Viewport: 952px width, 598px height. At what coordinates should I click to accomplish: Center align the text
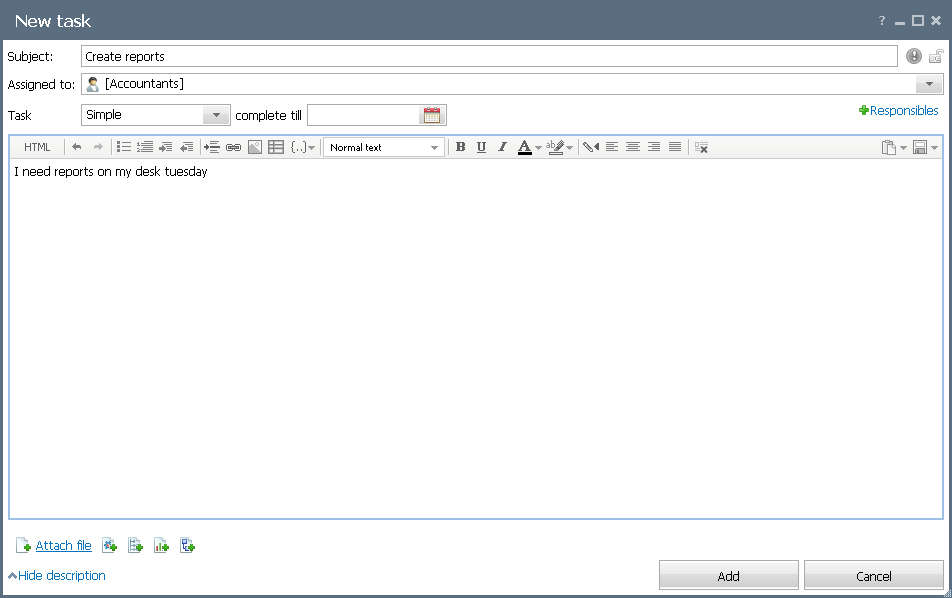click(633, 147)
